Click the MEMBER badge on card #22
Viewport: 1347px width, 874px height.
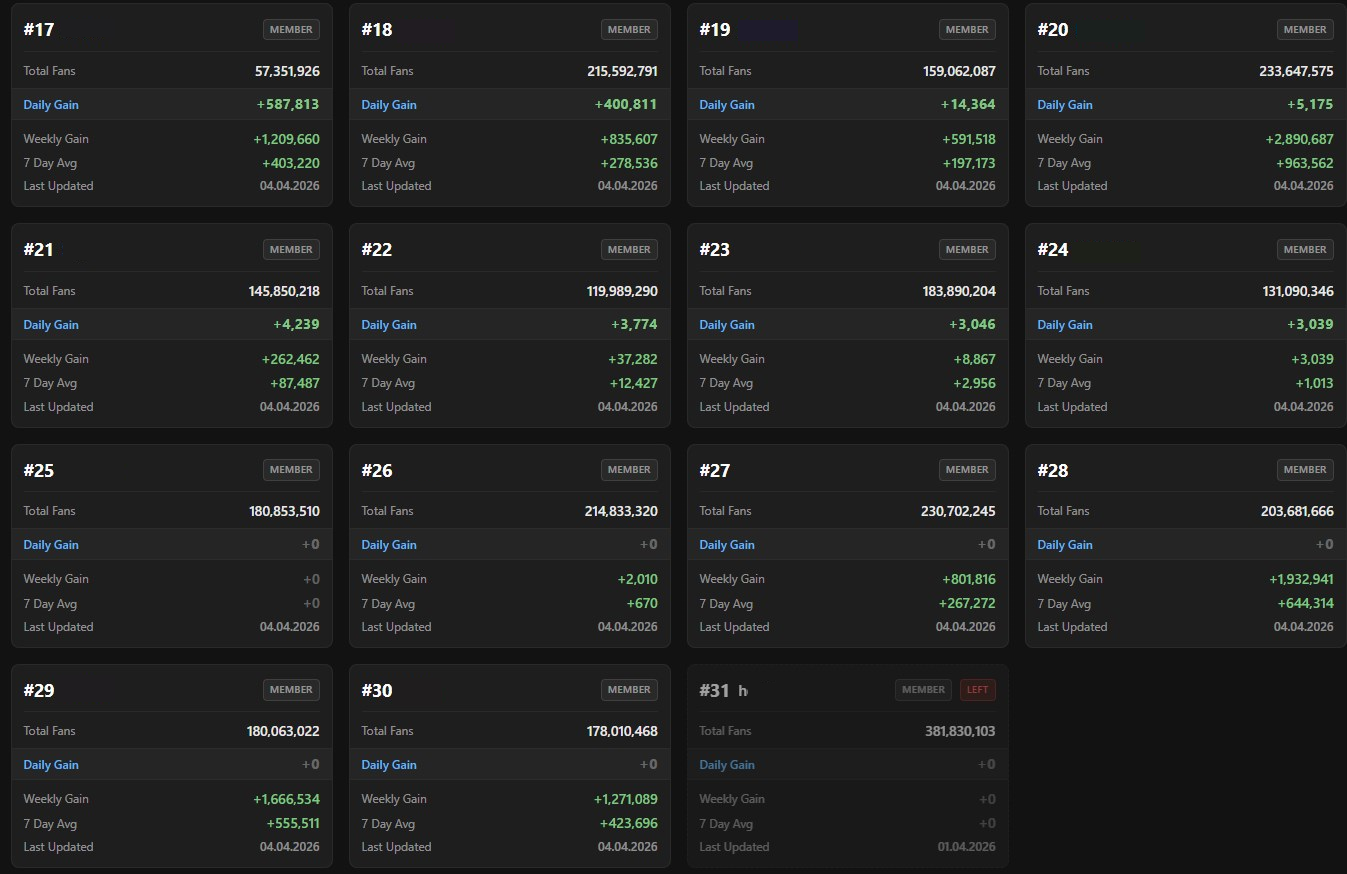(x=629, y=250)
